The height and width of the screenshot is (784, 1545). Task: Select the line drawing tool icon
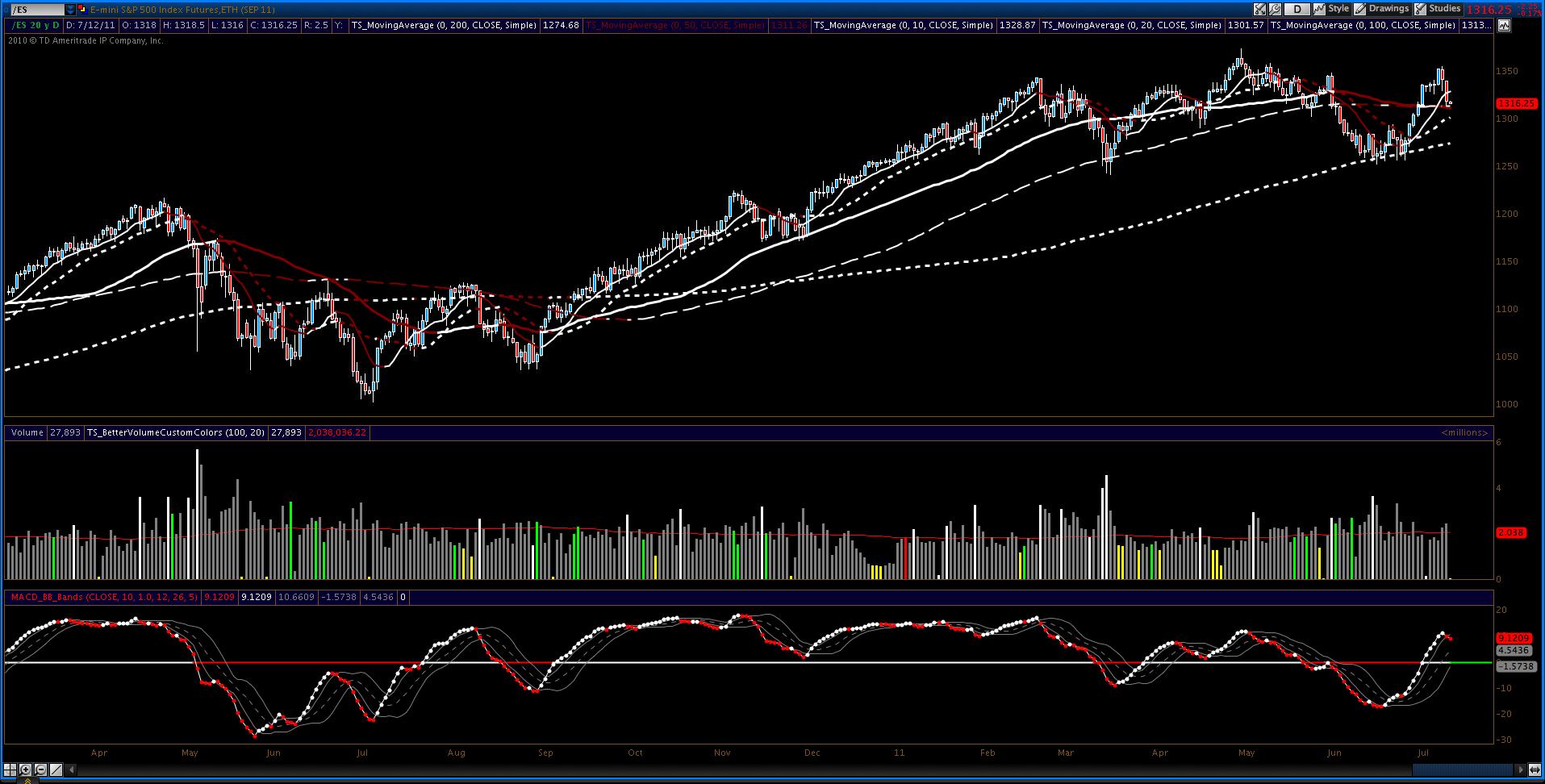(x=56, y=769)
